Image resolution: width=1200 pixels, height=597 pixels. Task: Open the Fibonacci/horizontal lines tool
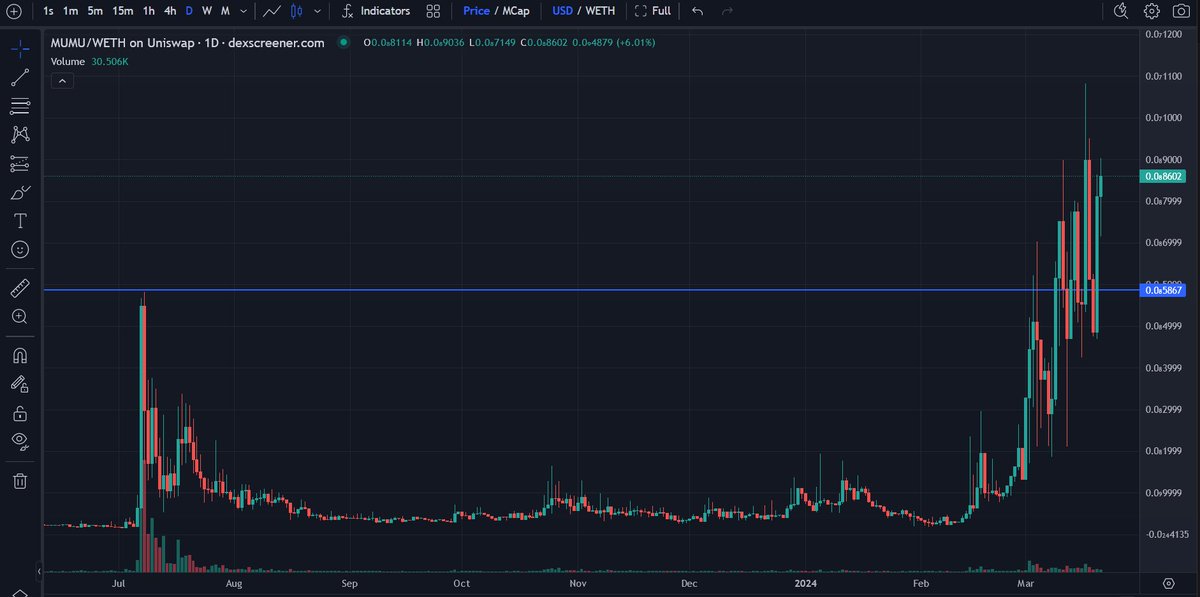[x=20, y=105]
